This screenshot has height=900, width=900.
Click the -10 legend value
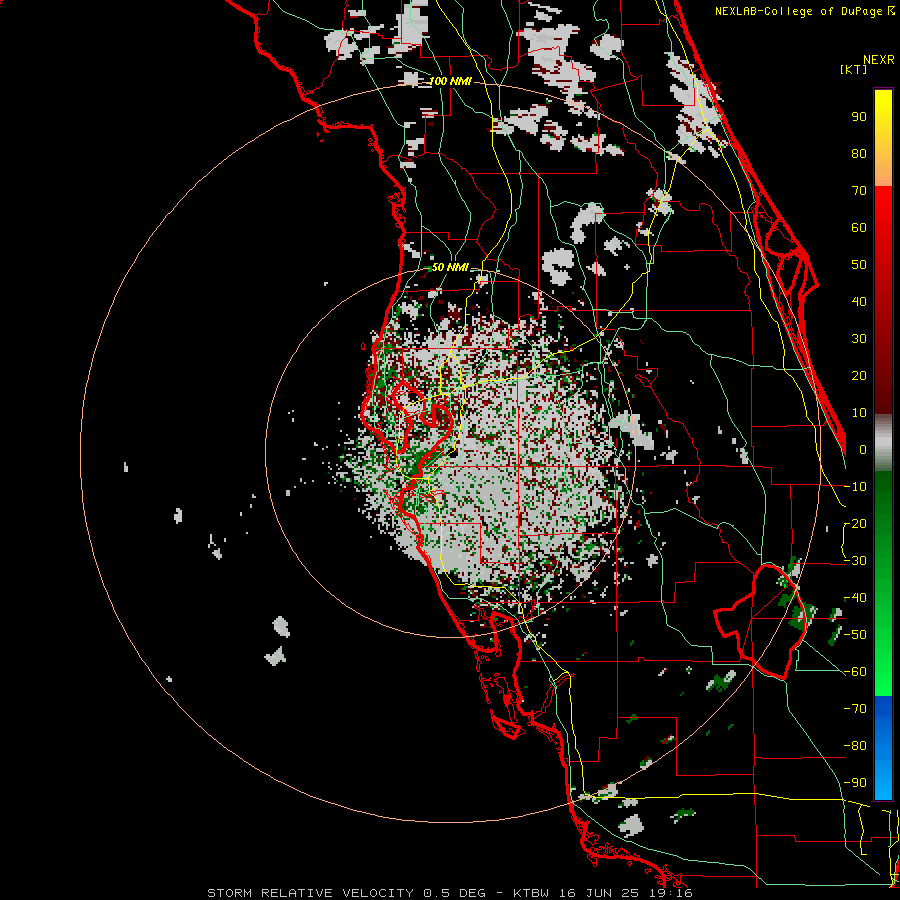(x=855, y=487)
